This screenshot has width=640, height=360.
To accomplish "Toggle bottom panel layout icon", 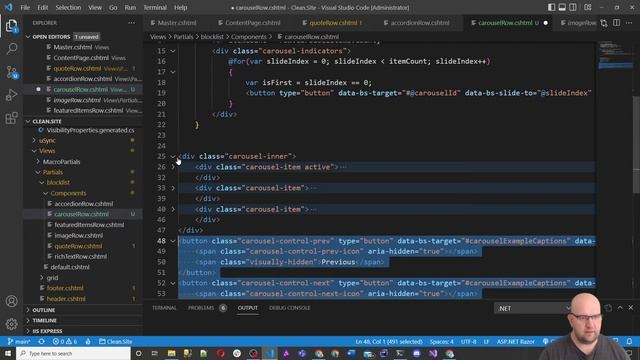I will click(x=562, y=7).
